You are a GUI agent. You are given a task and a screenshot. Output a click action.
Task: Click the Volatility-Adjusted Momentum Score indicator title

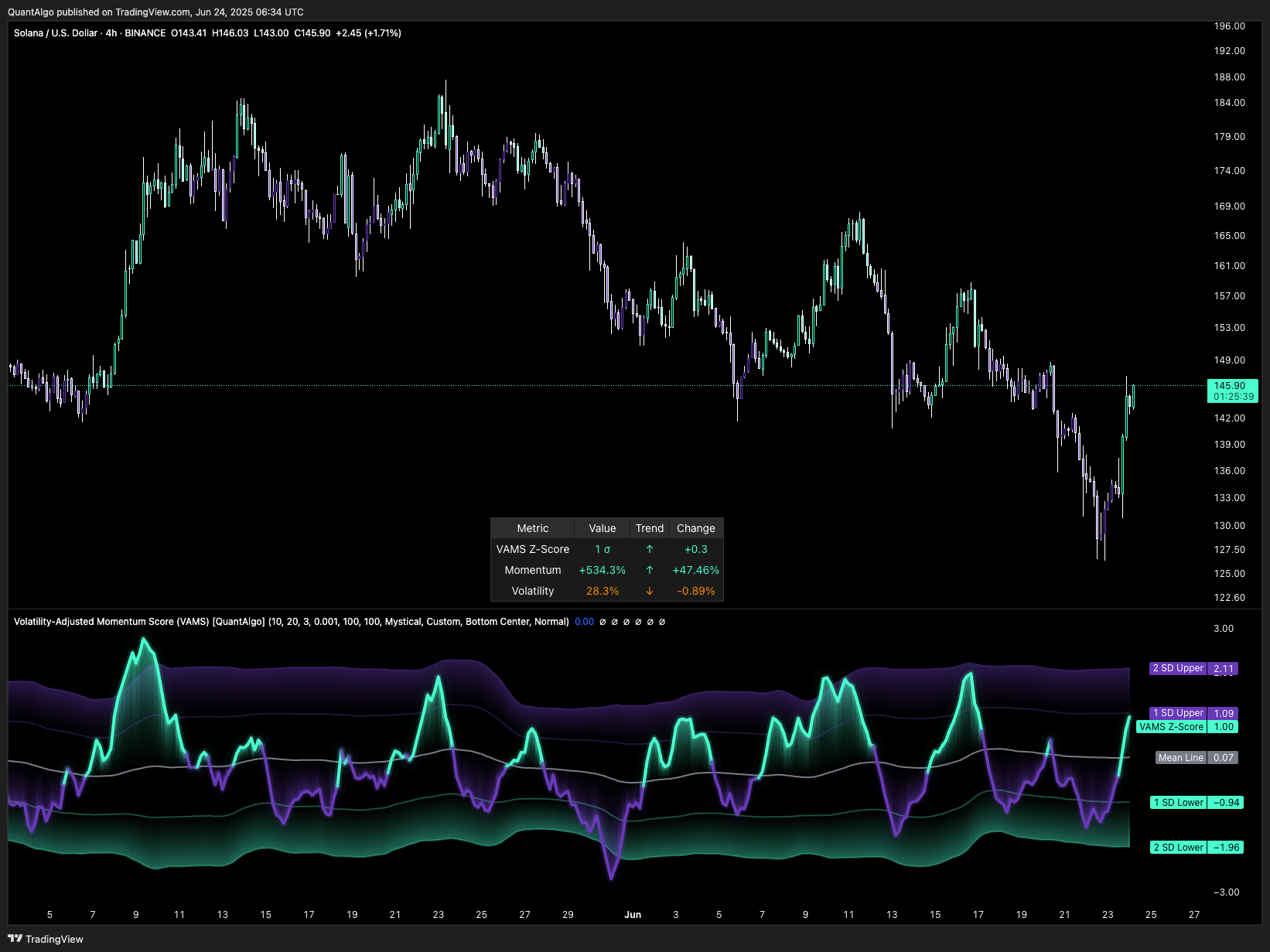point(292,622)
